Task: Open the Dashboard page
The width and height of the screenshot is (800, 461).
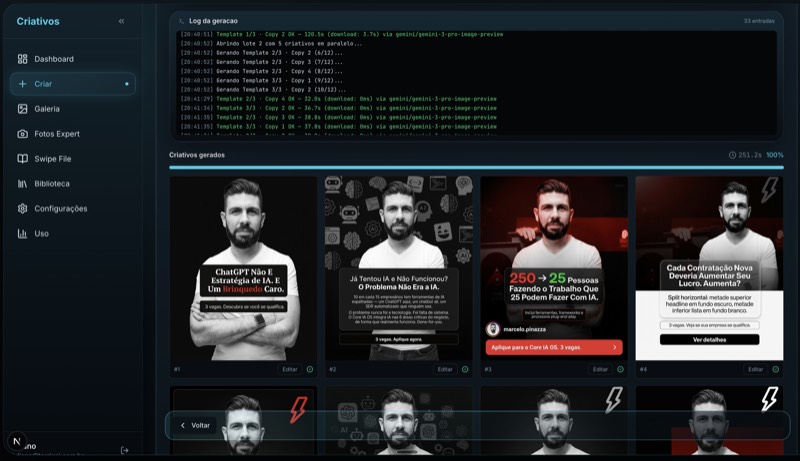Action: (72, 59)
